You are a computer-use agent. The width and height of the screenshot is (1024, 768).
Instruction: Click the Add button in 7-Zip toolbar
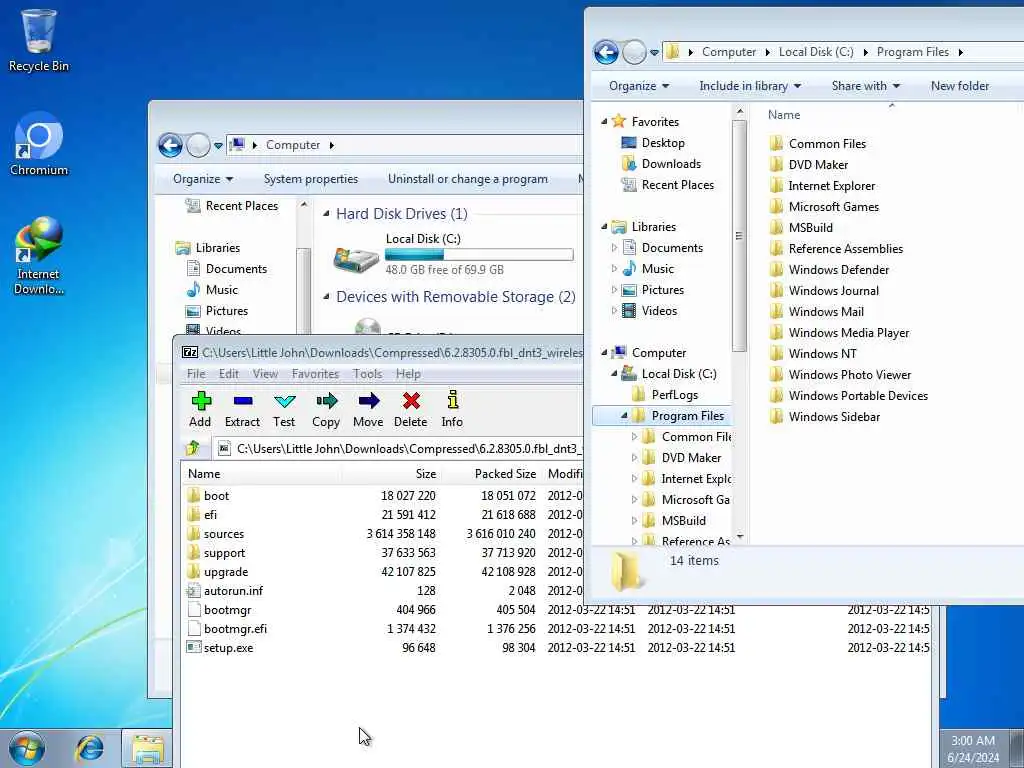pos(200,409)
